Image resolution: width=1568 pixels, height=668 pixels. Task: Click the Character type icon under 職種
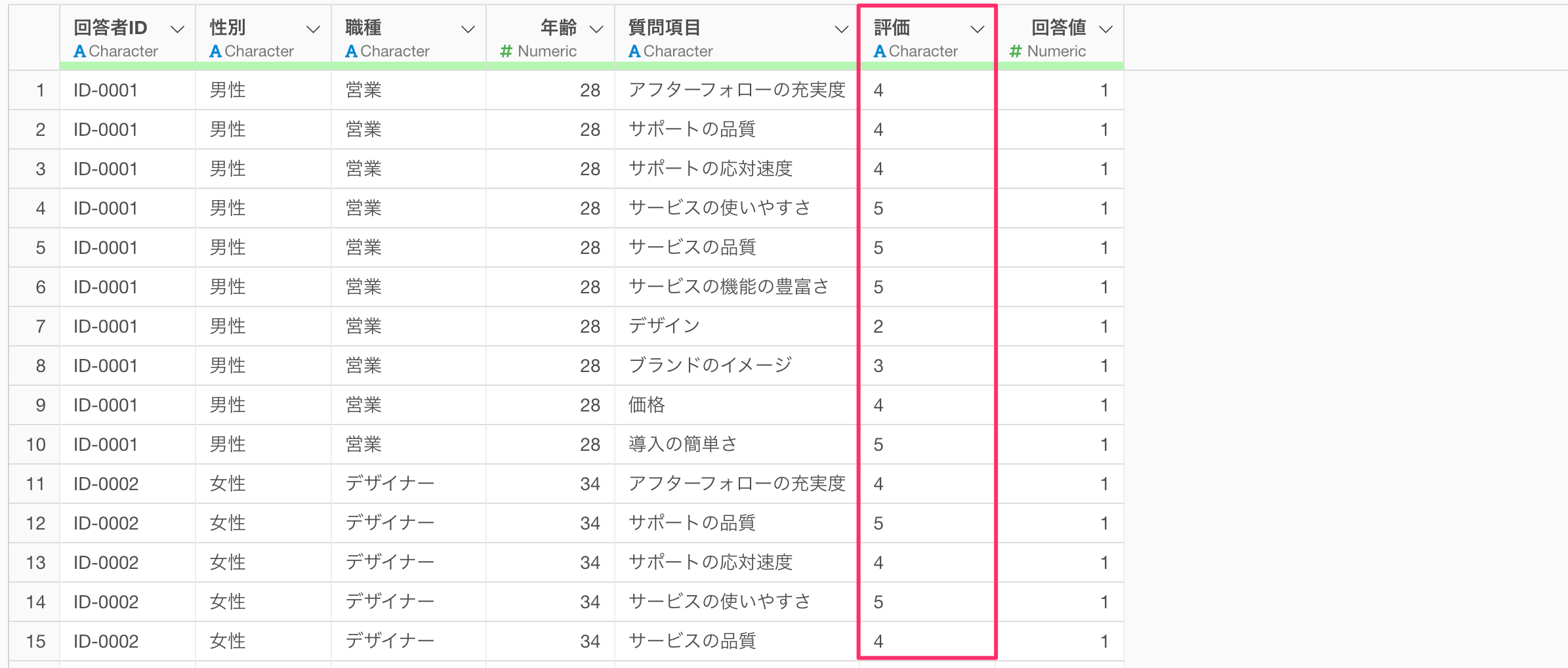pos(351,51)
